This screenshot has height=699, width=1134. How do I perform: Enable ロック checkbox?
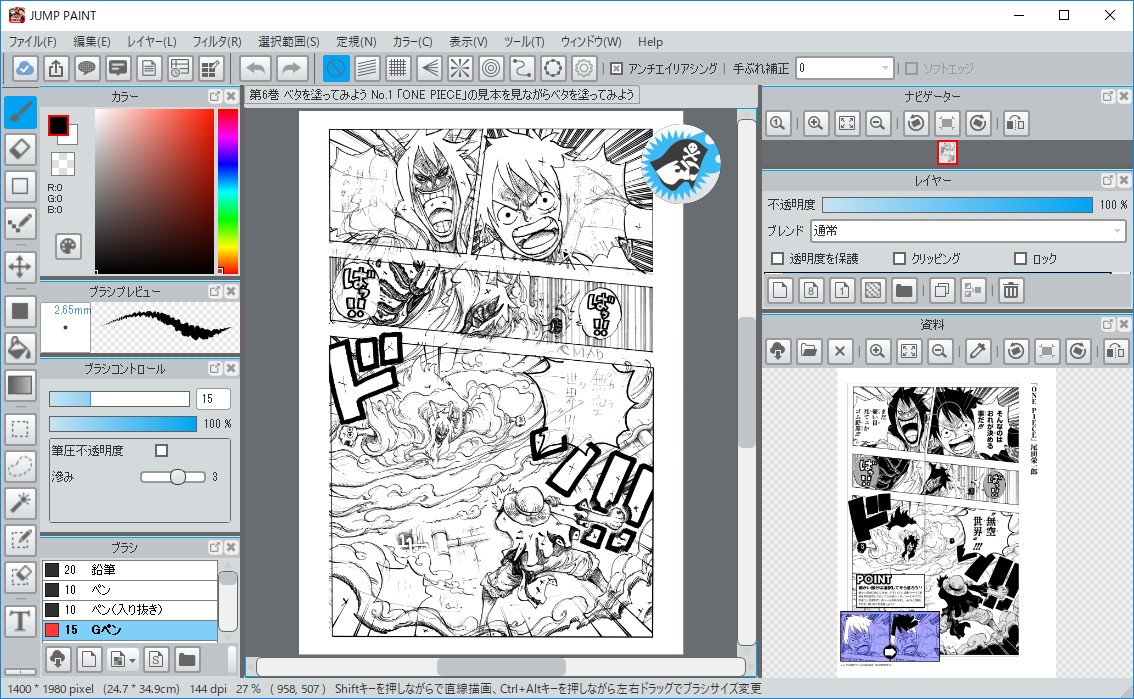click(1020, 258)
